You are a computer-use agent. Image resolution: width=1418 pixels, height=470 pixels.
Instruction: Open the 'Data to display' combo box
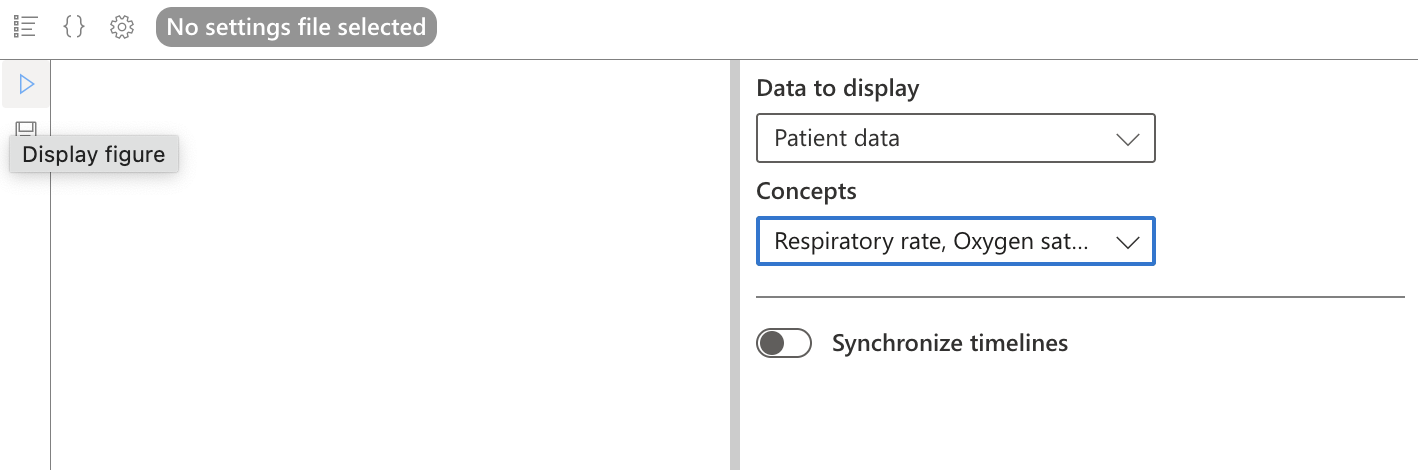pos(956,138)
